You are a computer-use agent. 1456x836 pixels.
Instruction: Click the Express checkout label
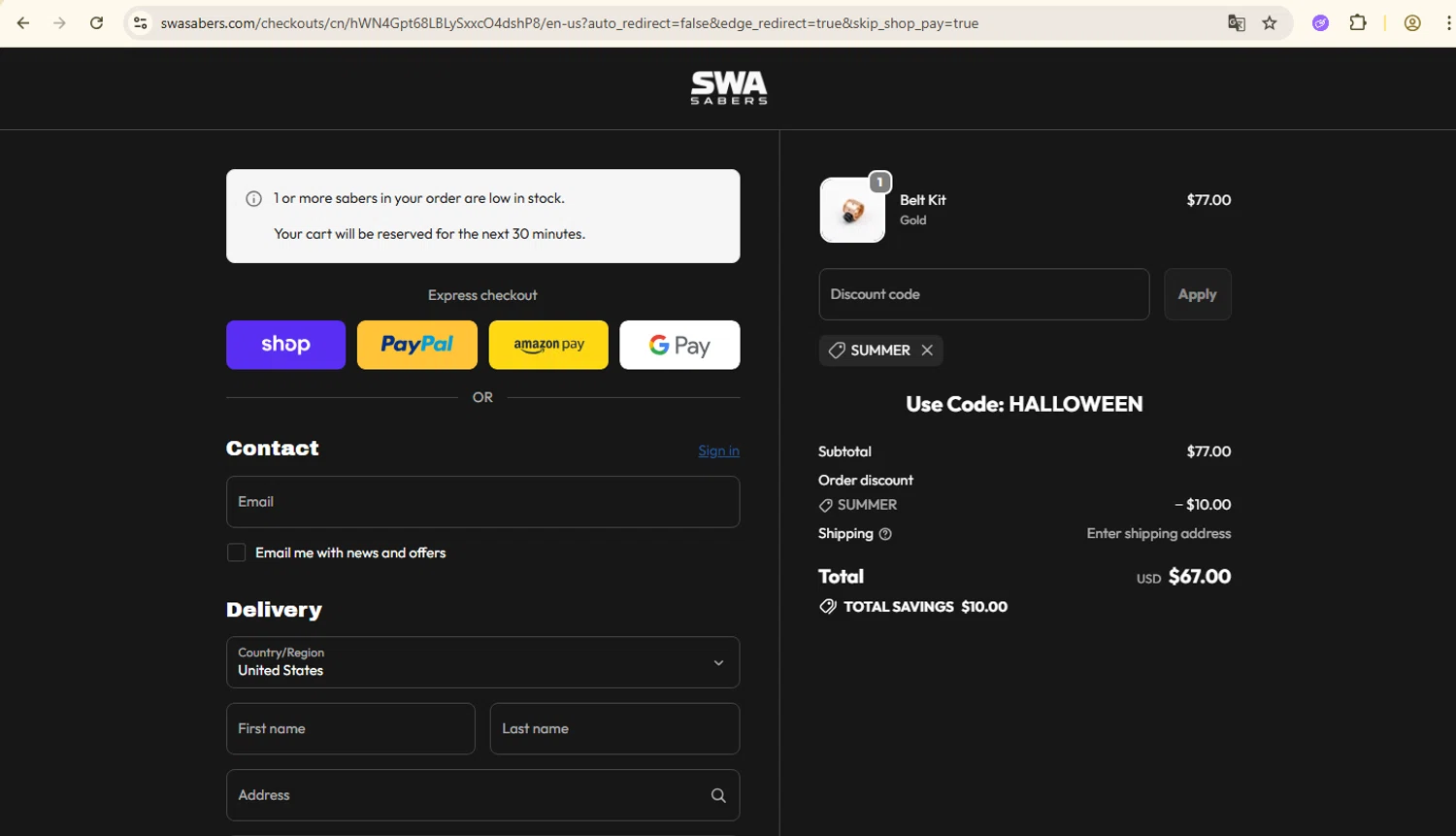pos(482,295)
